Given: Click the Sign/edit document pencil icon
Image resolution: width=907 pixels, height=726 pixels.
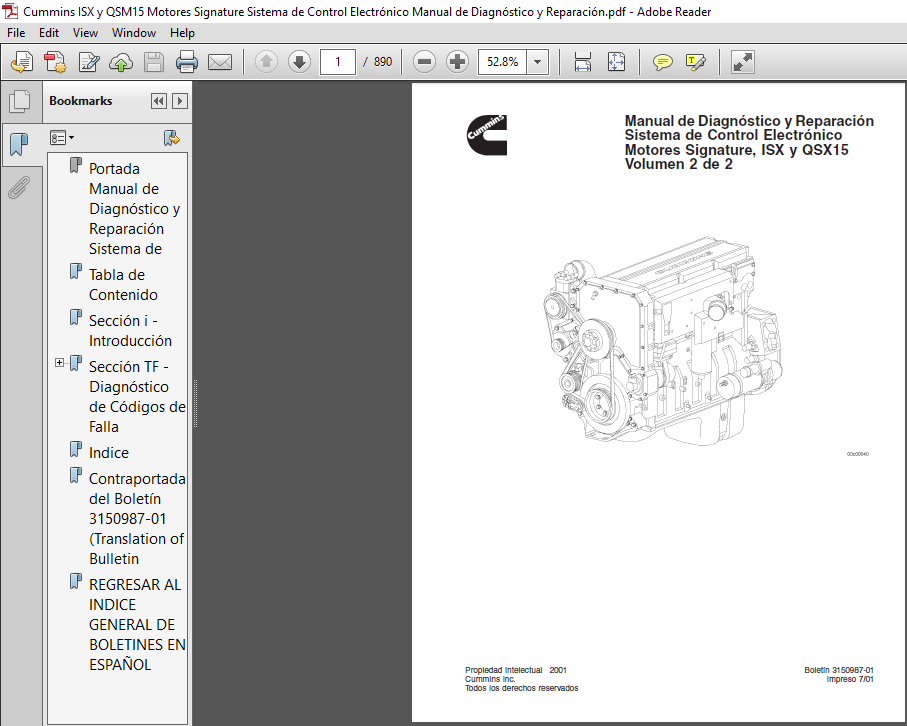Looking at the screenshot, I should click(89, 62).
